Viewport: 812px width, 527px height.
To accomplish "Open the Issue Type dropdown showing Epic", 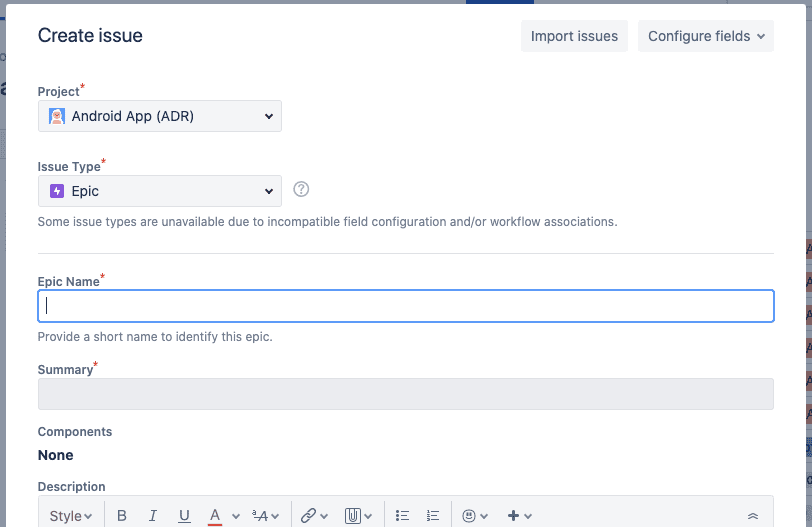I will click(x=160, y=191).
